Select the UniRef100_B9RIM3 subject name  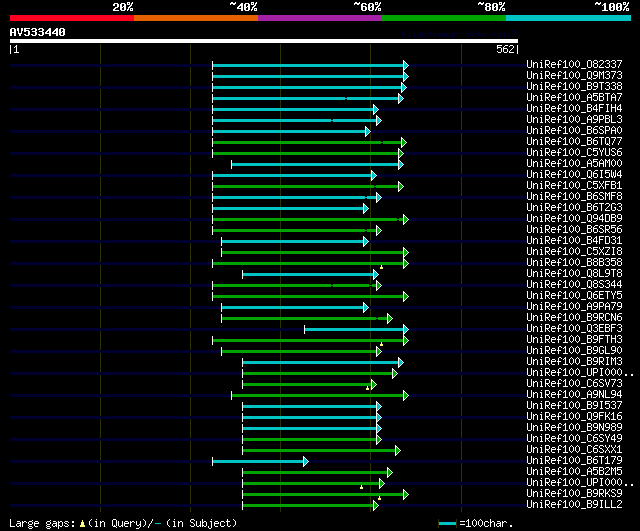tap(574, 362)
